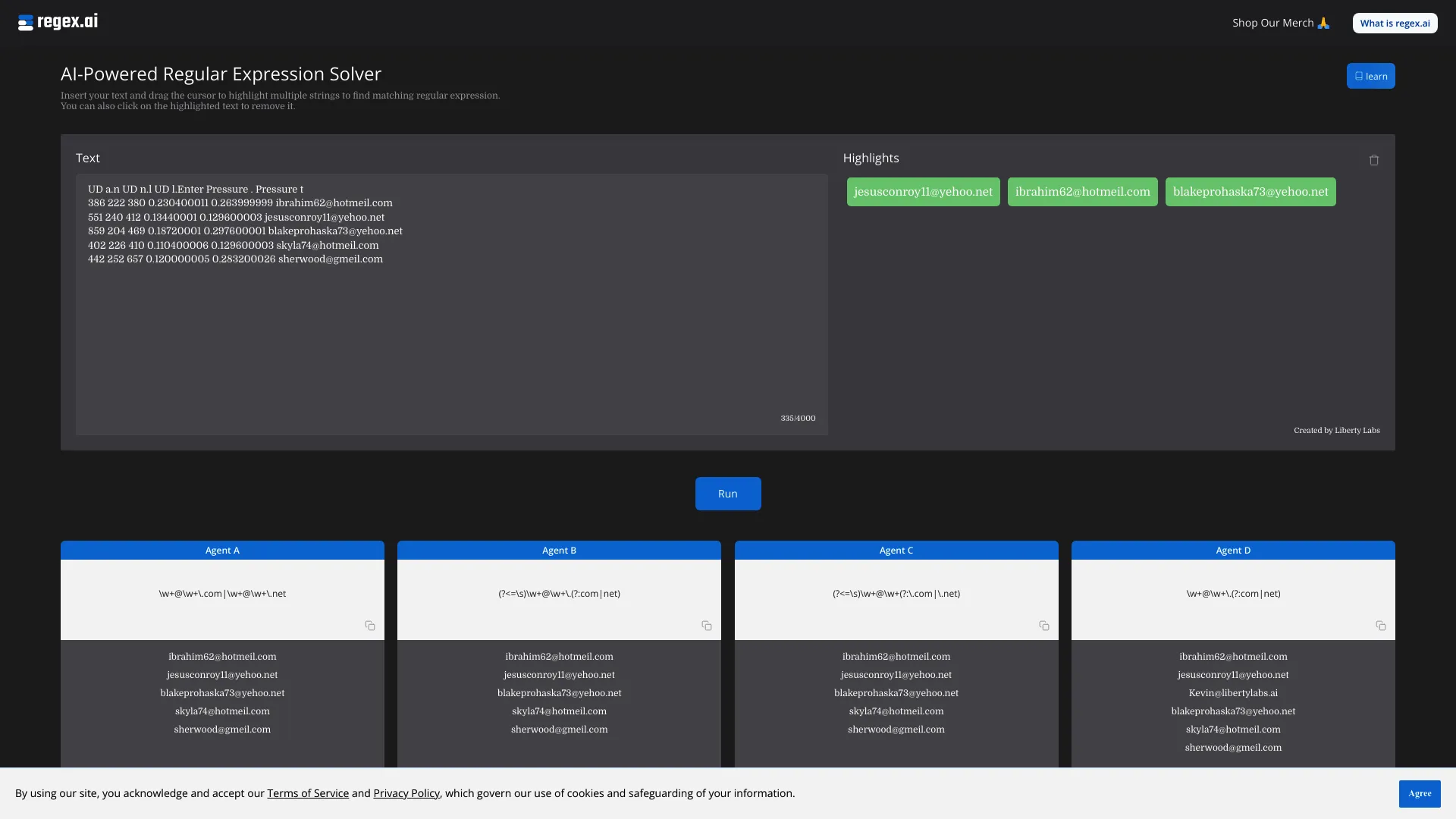Click inside the Text input area
This screenshot has width=1456, height=819.
pos(451,304)
